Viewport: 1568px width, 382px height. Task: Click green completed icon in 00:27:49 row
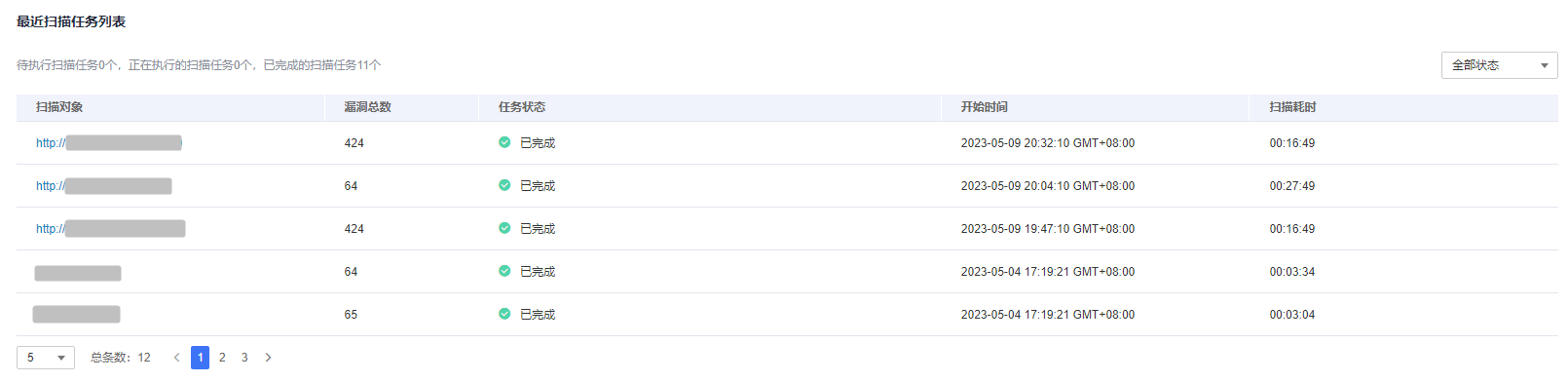504,185
